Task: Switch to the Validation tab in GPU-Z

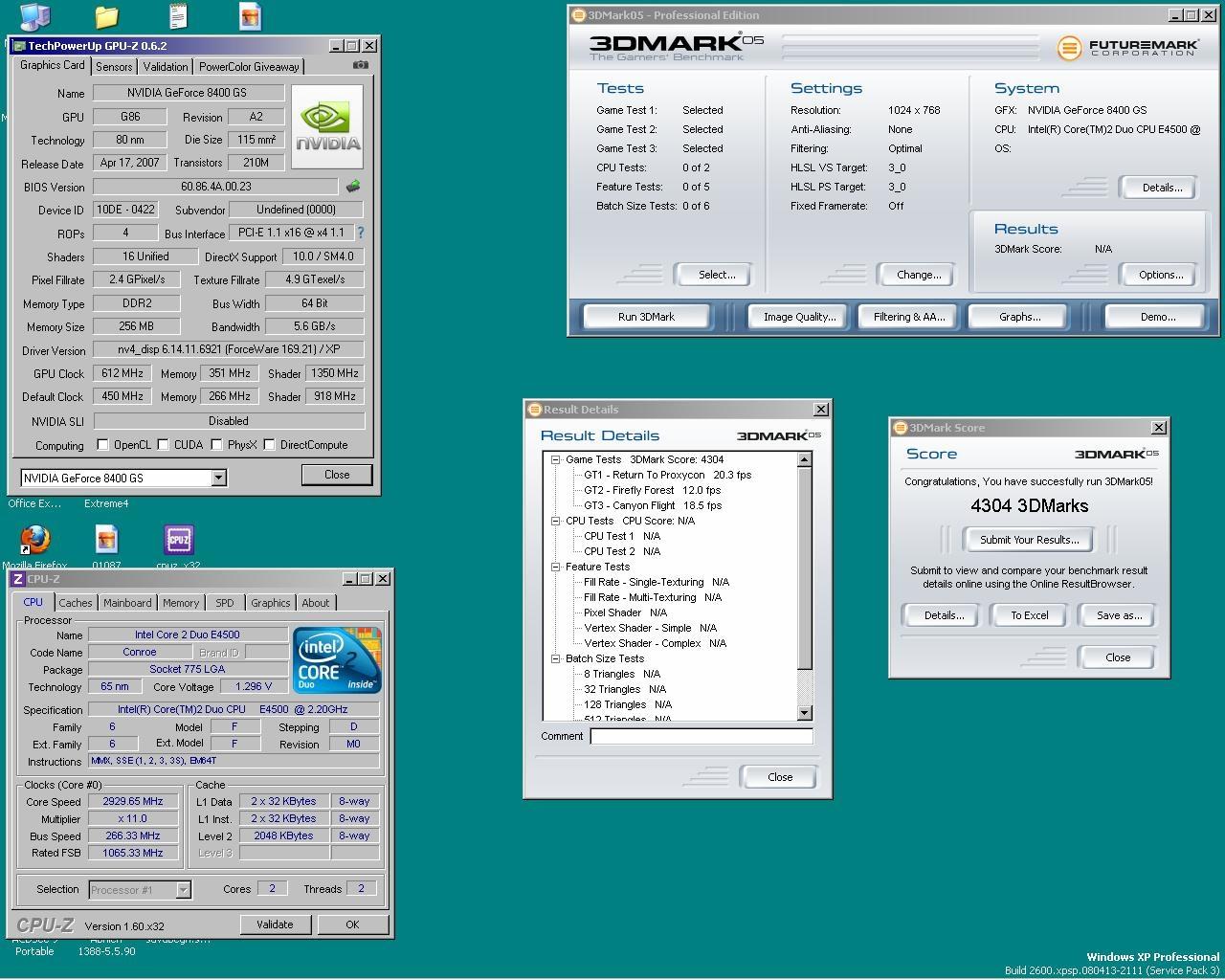Action: (166, 67)
